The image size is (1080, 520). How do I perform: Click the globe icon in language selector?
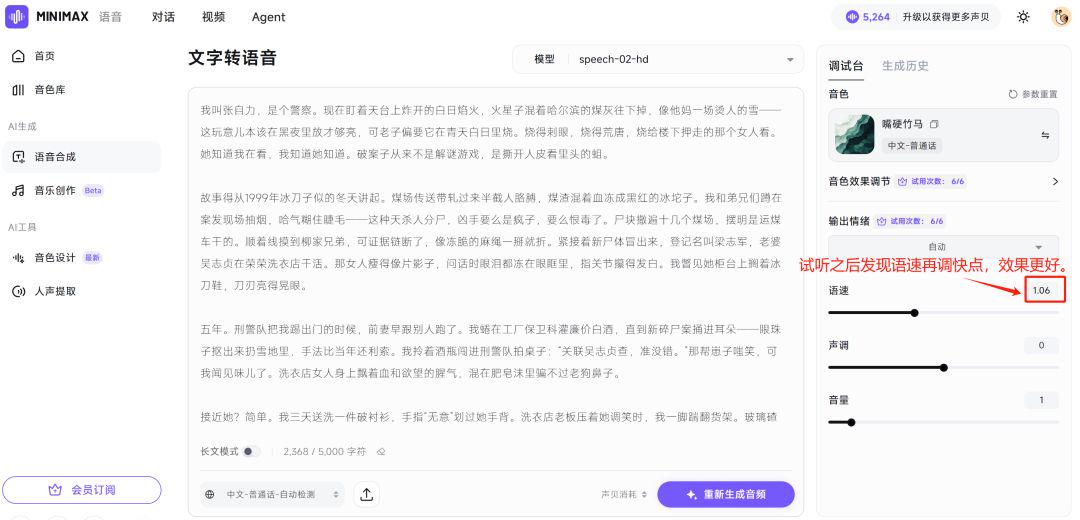click(210, 495)
